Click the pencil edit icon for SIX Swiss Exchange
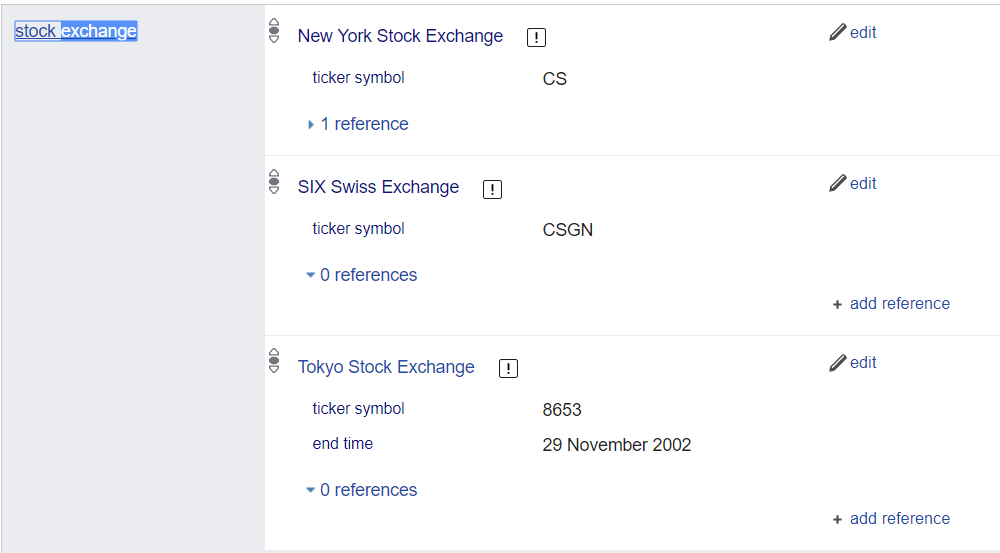This screenshot has height=553, width=1000. point(838,183)
